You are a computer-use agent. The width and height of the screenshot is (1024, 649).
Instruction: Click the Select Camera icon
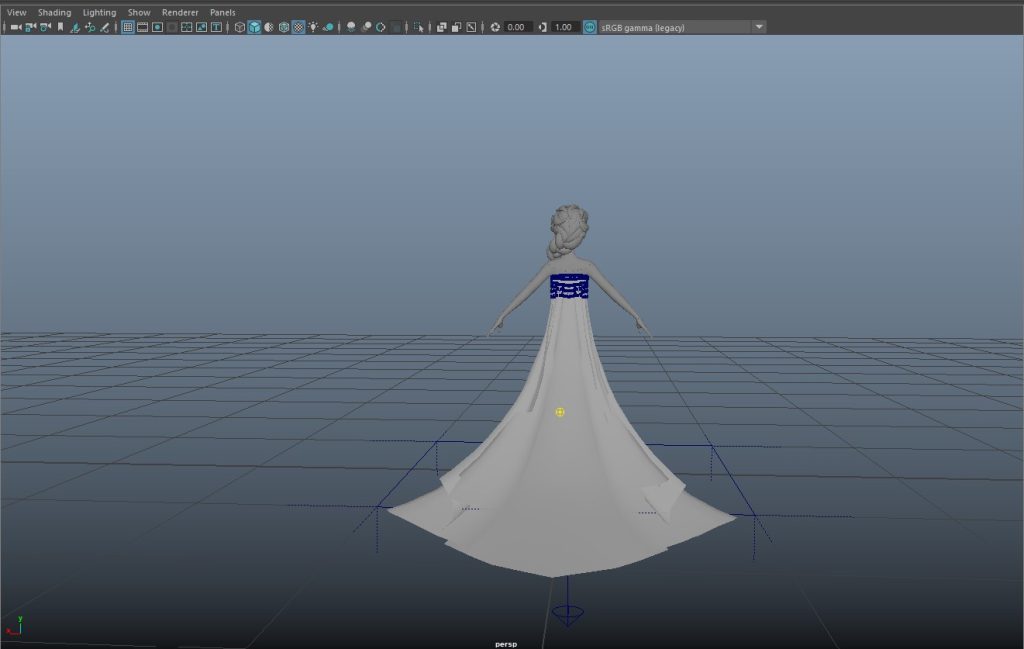(x=16, y=27)
